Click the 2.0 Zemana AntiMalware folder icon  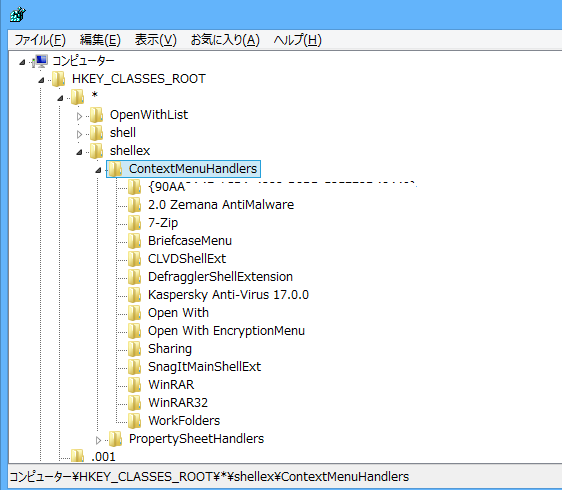coord(135,205)
